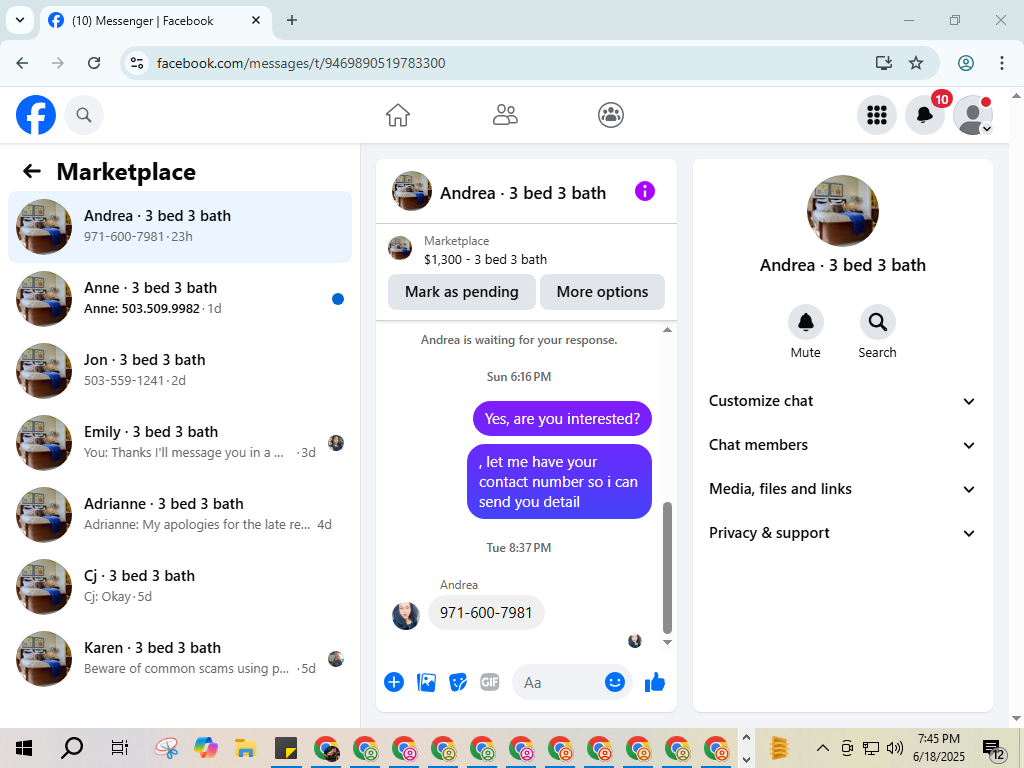Screen dimensions: 1024x768
Task: Expand the Chat members section
Action: click(x=842, y=445)
